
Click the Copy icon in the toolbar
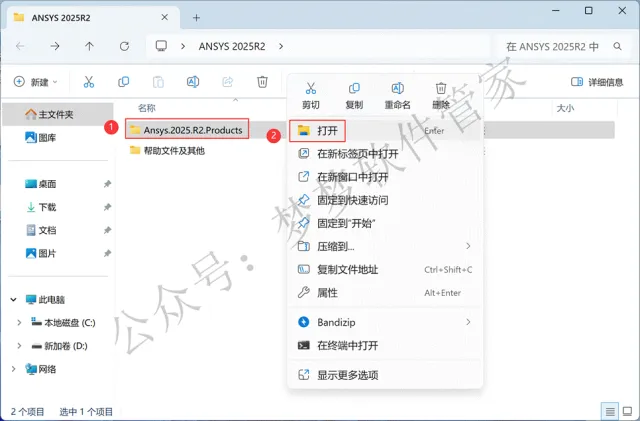pyautogui.click(x=123, y=82)
